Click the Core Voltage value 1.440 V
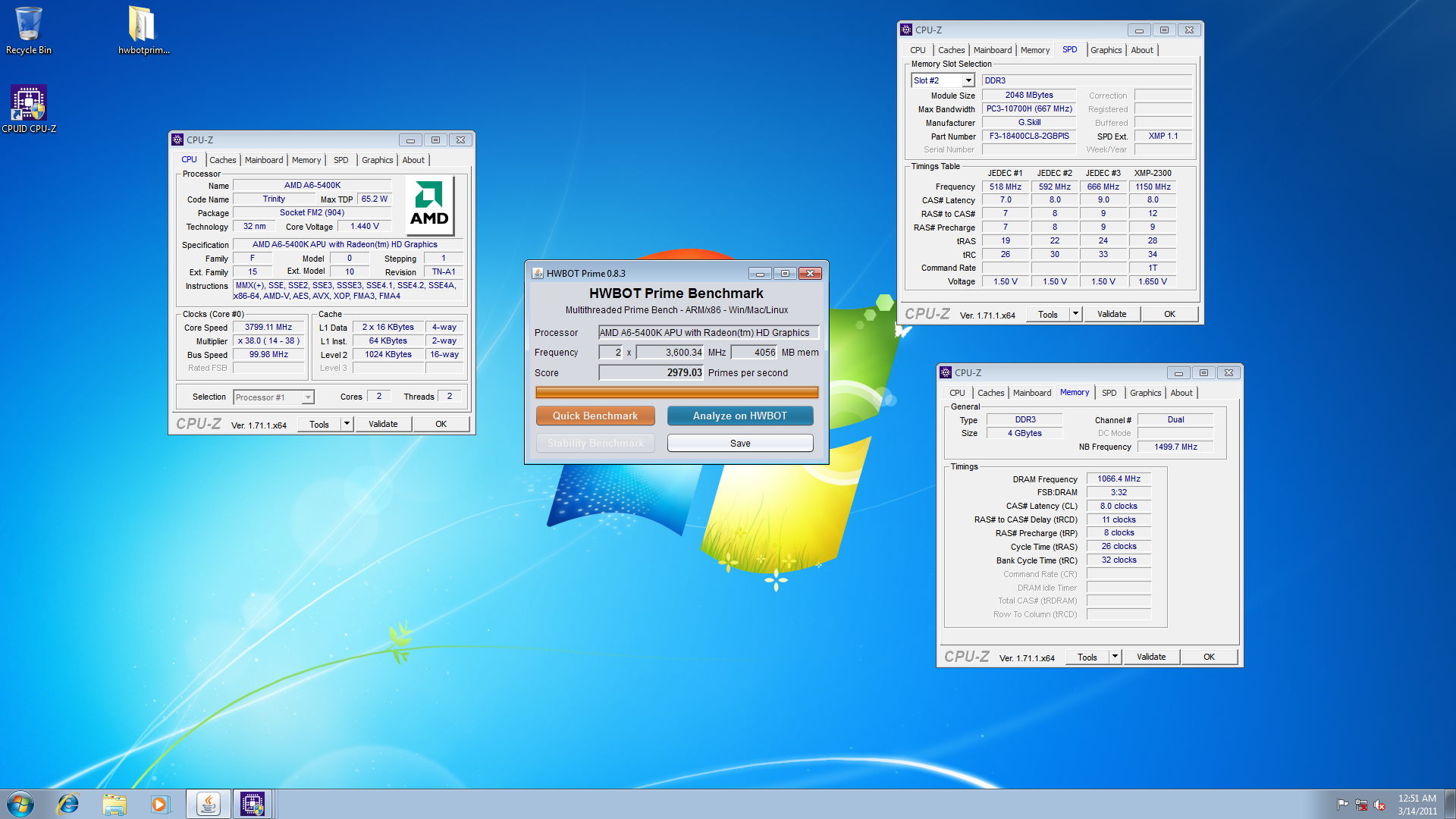The image size is (1456, 819). (364, 226)
